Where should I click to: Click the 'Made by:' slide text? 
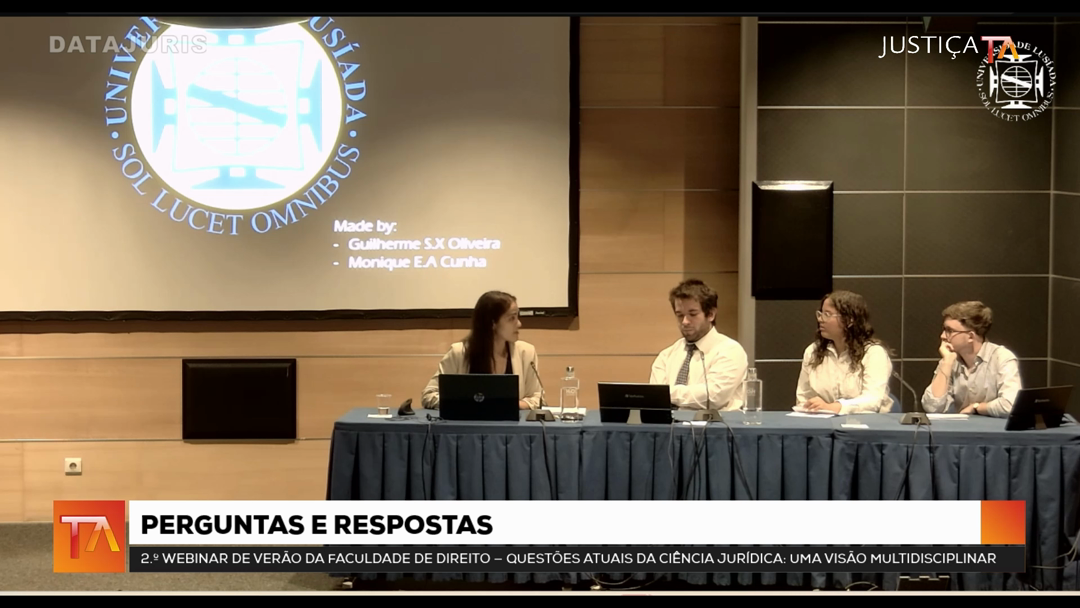coord(365,226)
